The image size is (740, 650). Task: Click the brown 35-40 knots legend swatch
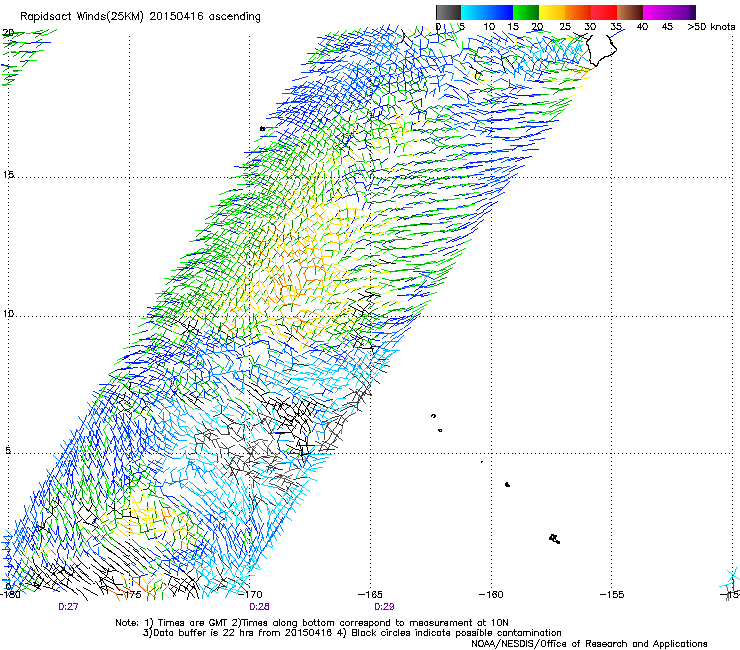(630, 12)
